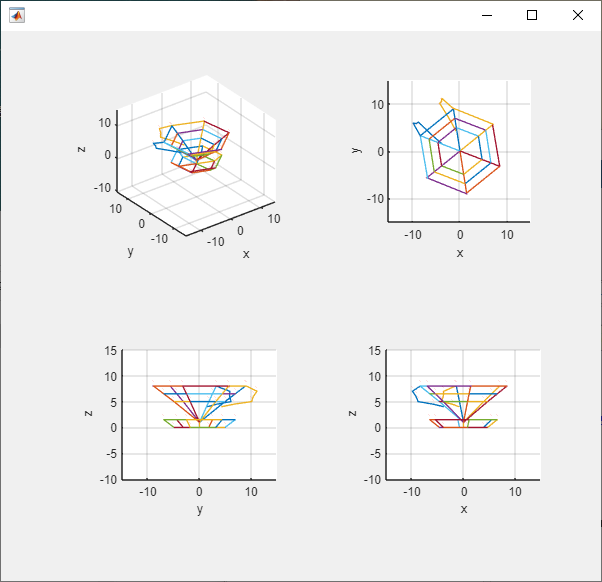Click the x label beneath the z-versus-x plot
Screen dimensions: 602x582
464,509
